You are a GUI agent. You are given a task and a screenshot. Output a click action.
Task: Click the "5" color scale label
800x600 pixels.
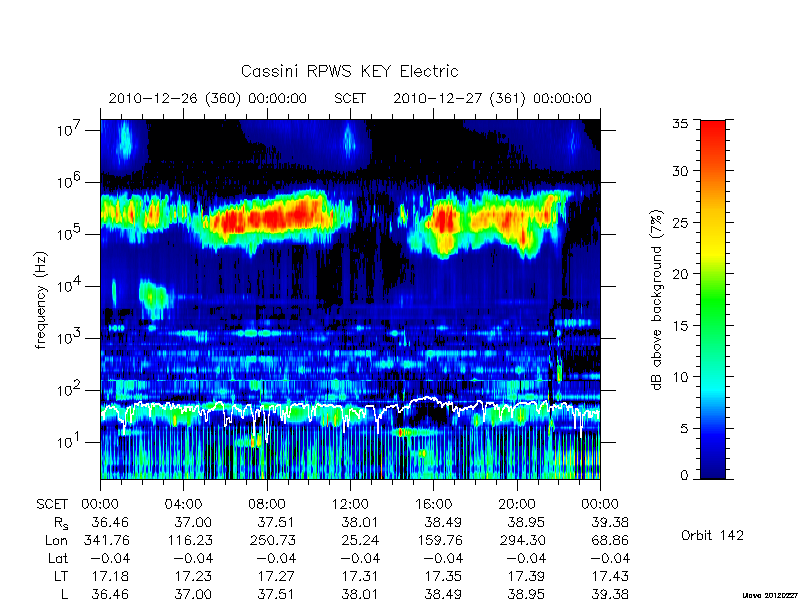684,428
